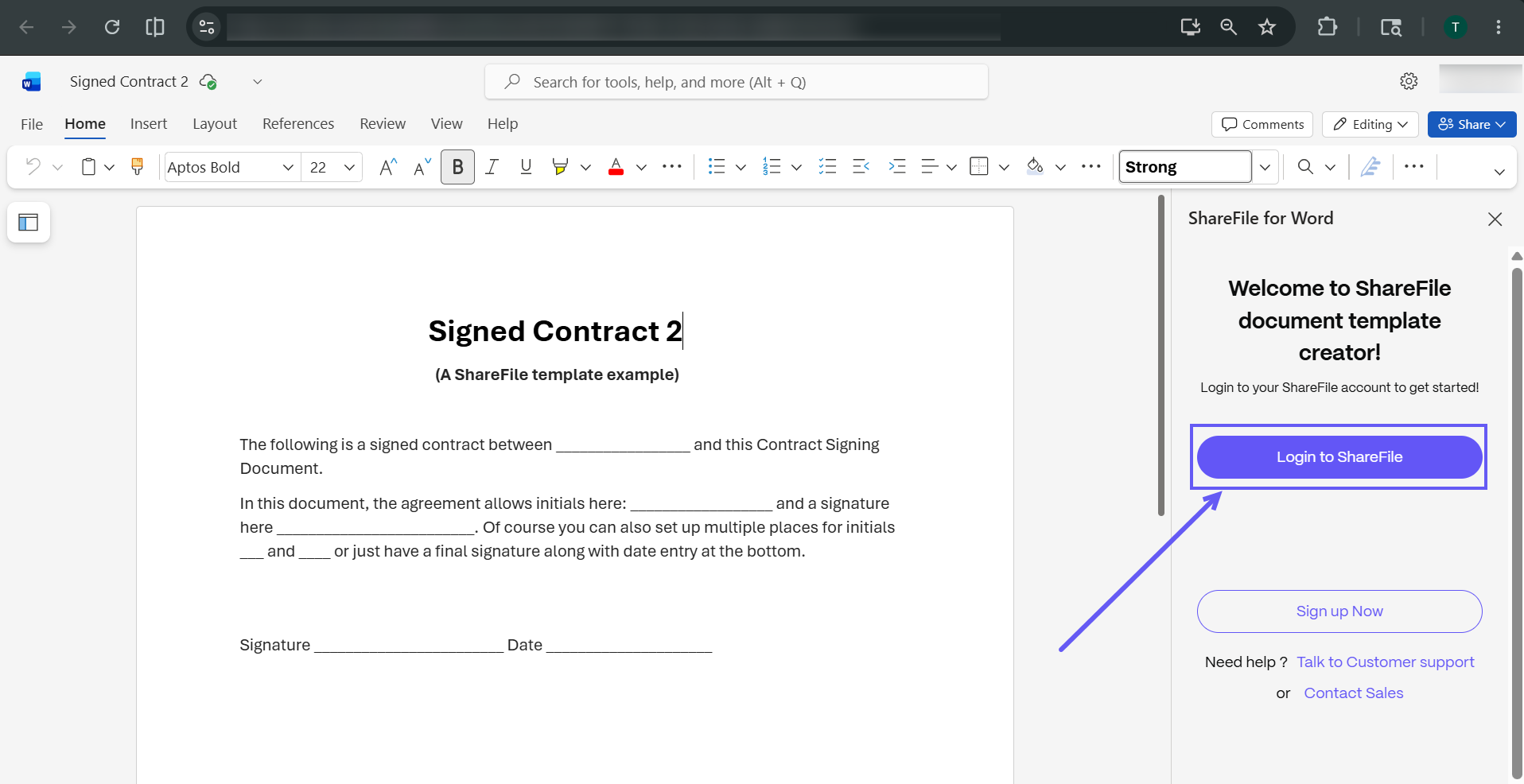Switch to the Insert tab
Image resolution: width=1524 pixels, height=784 pixels.
[149, 124]
